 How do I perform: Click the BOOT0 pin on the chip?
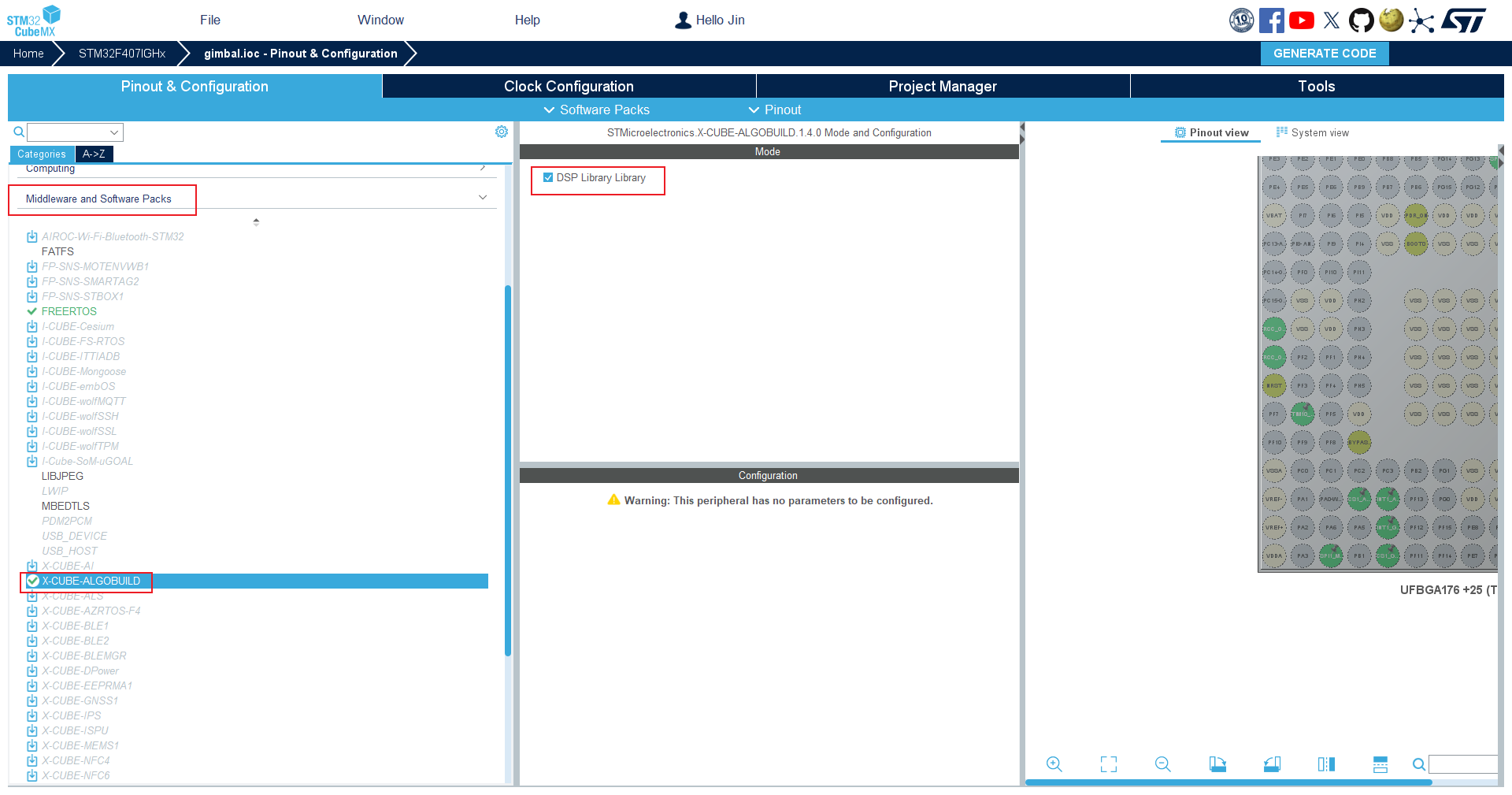(x=1416, y=243)
